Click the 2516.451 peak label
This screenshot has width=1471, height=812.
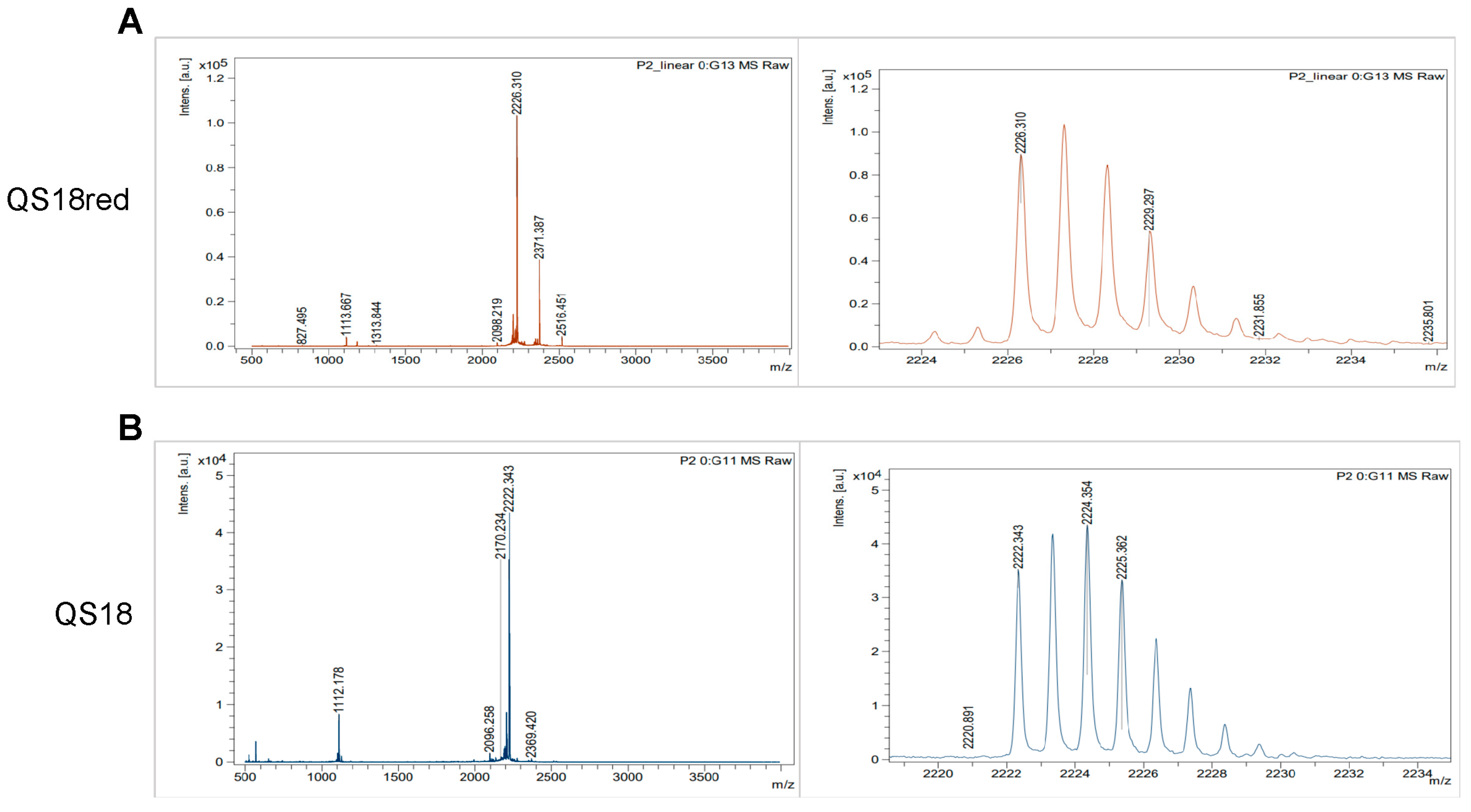click(561, 315)
